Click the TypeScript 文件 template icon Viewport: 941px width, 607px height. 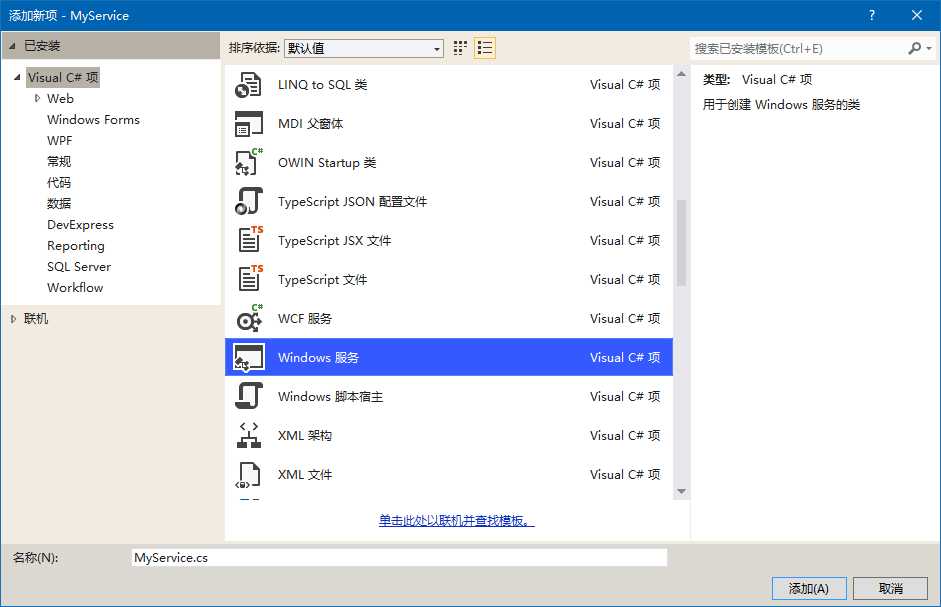coord(250,279)
